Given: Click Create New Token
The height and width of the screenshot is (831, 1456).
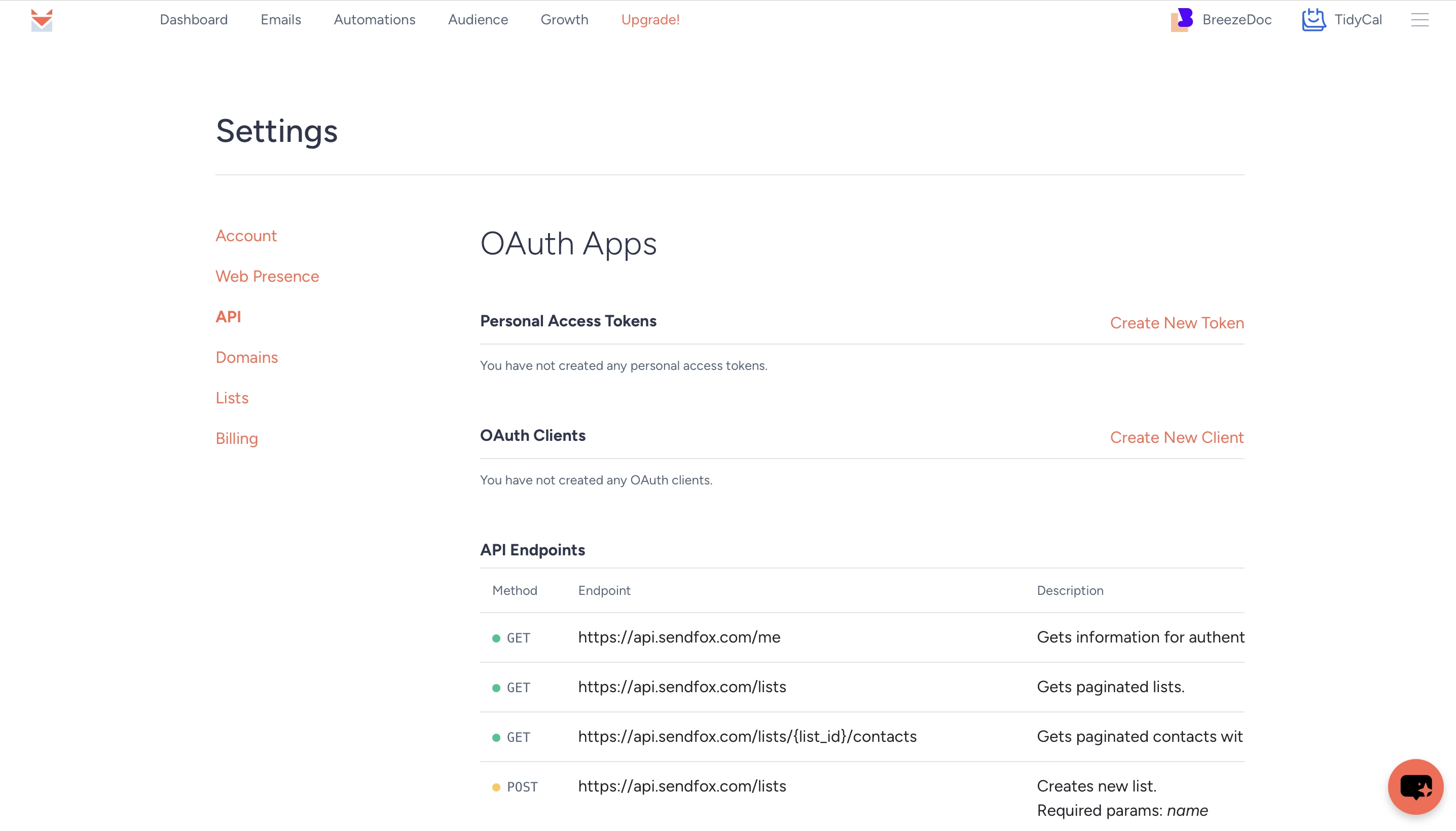Looking at the screenshot, I should click(1177, 323).
